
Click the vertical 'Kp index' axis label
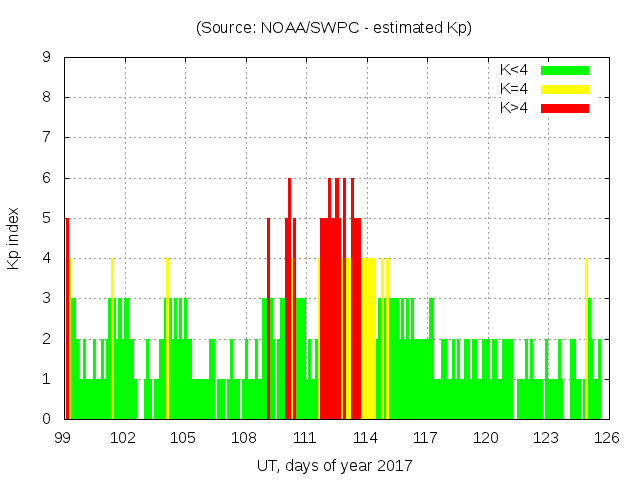14,238
